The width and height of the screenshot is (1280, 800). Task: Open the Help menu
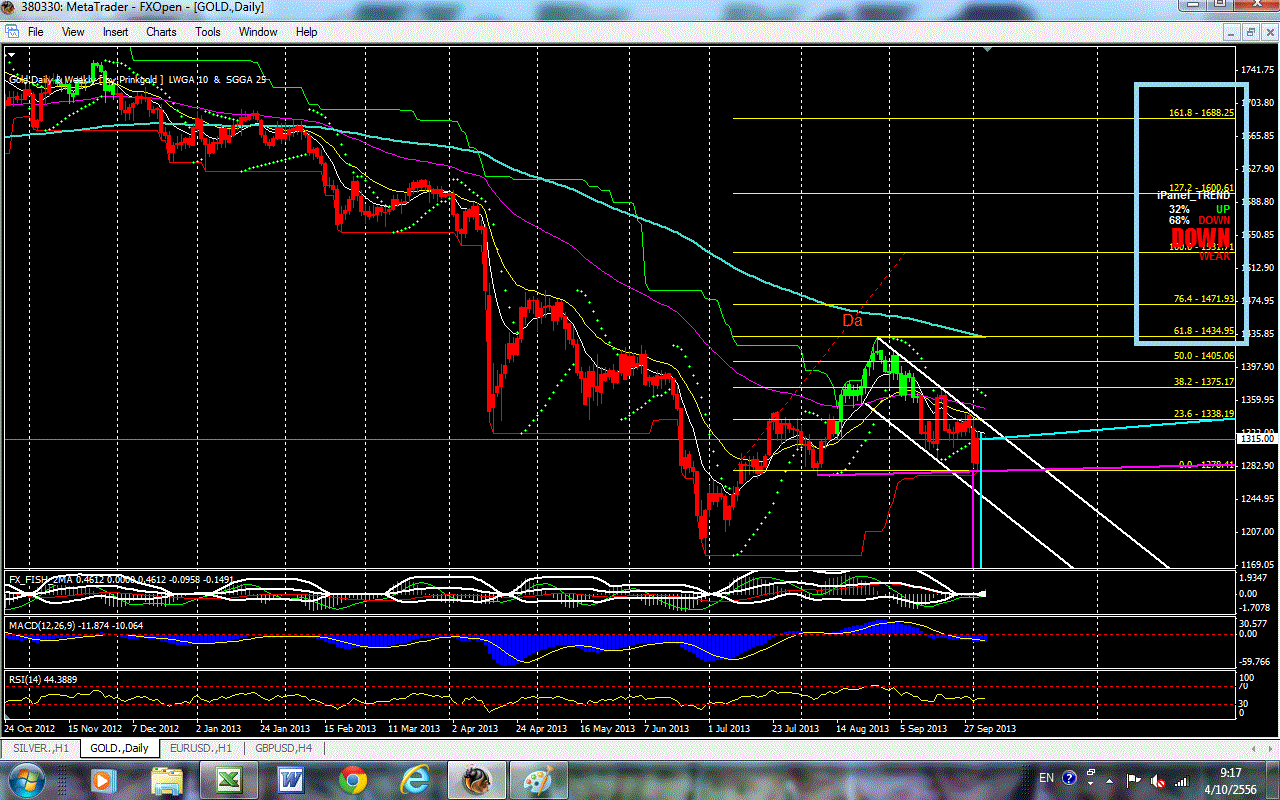point(306,32)
